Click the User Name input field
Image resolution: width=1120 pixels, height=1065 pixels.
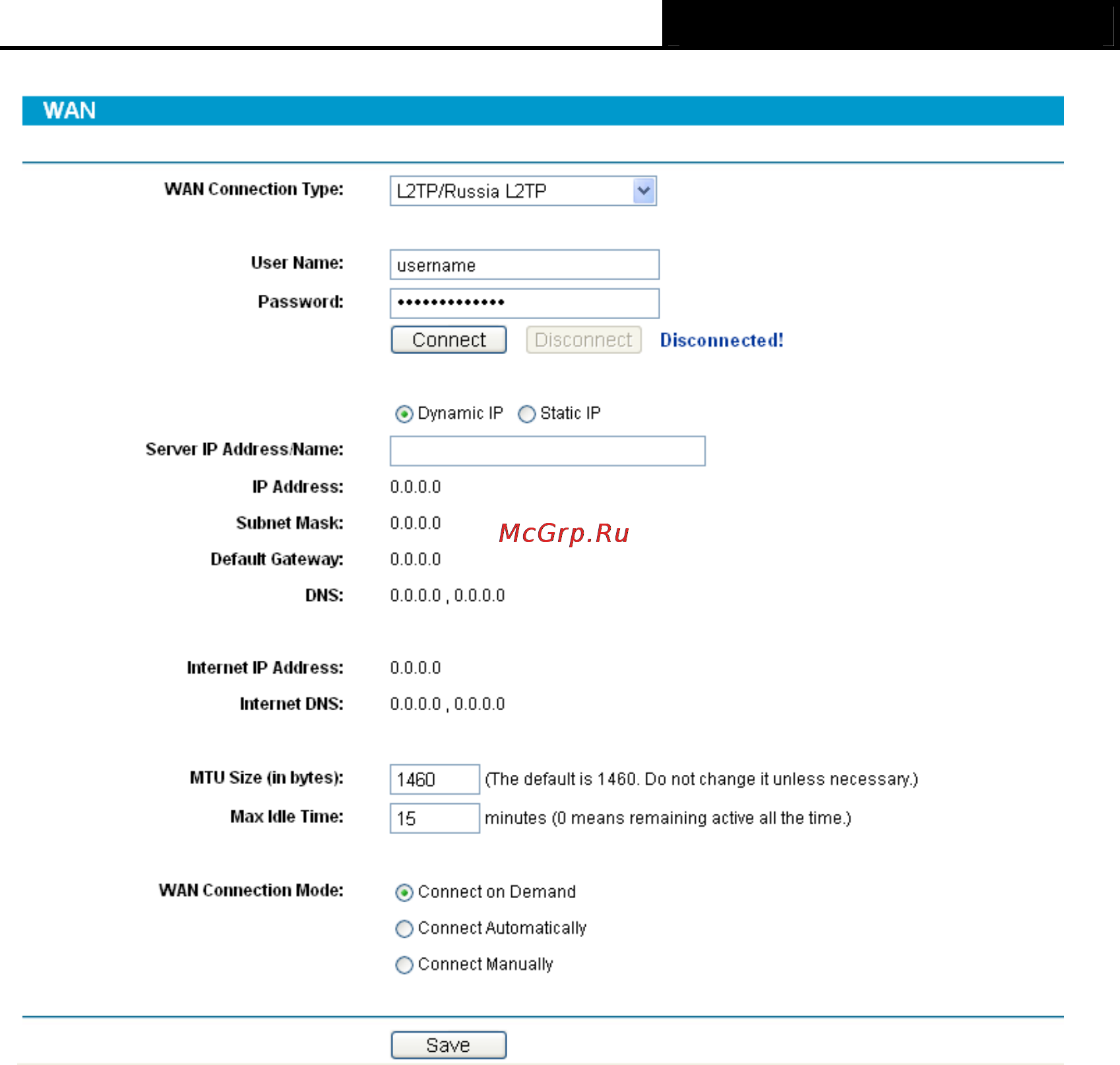pyautogui.click(x=524, y=265)
